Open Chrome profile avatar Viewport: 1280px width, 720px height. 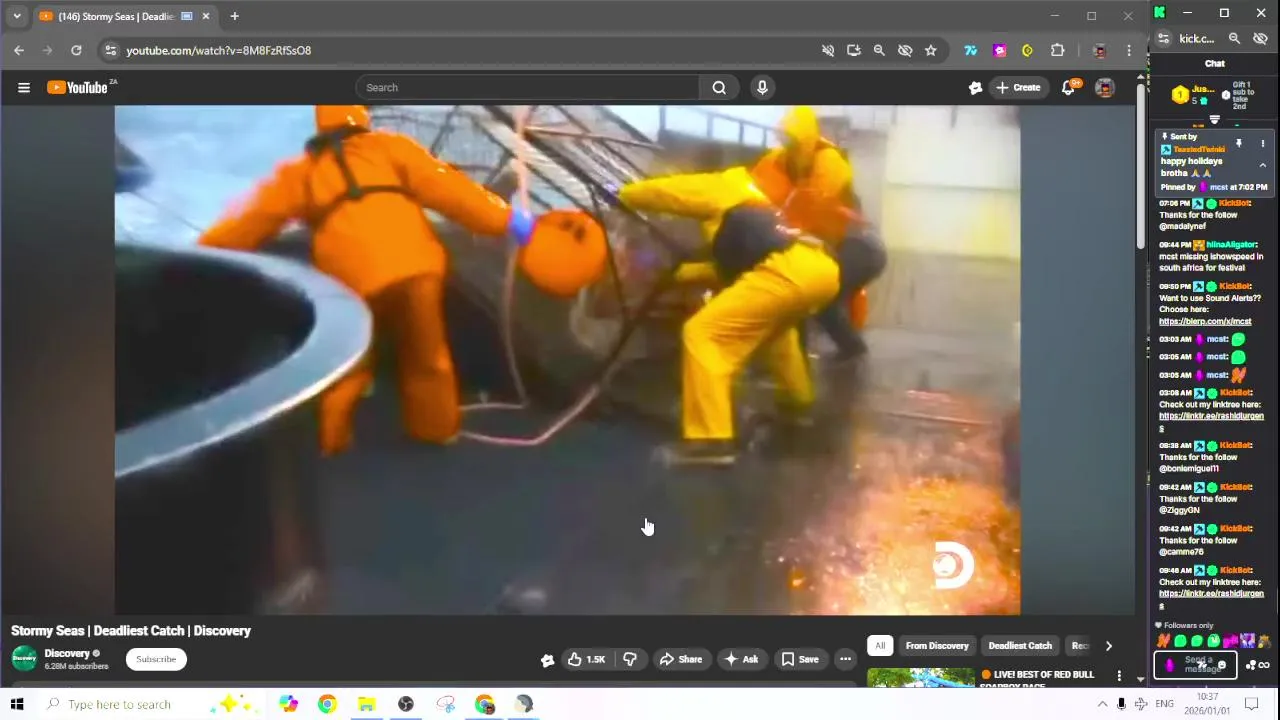coord(1099,50)
